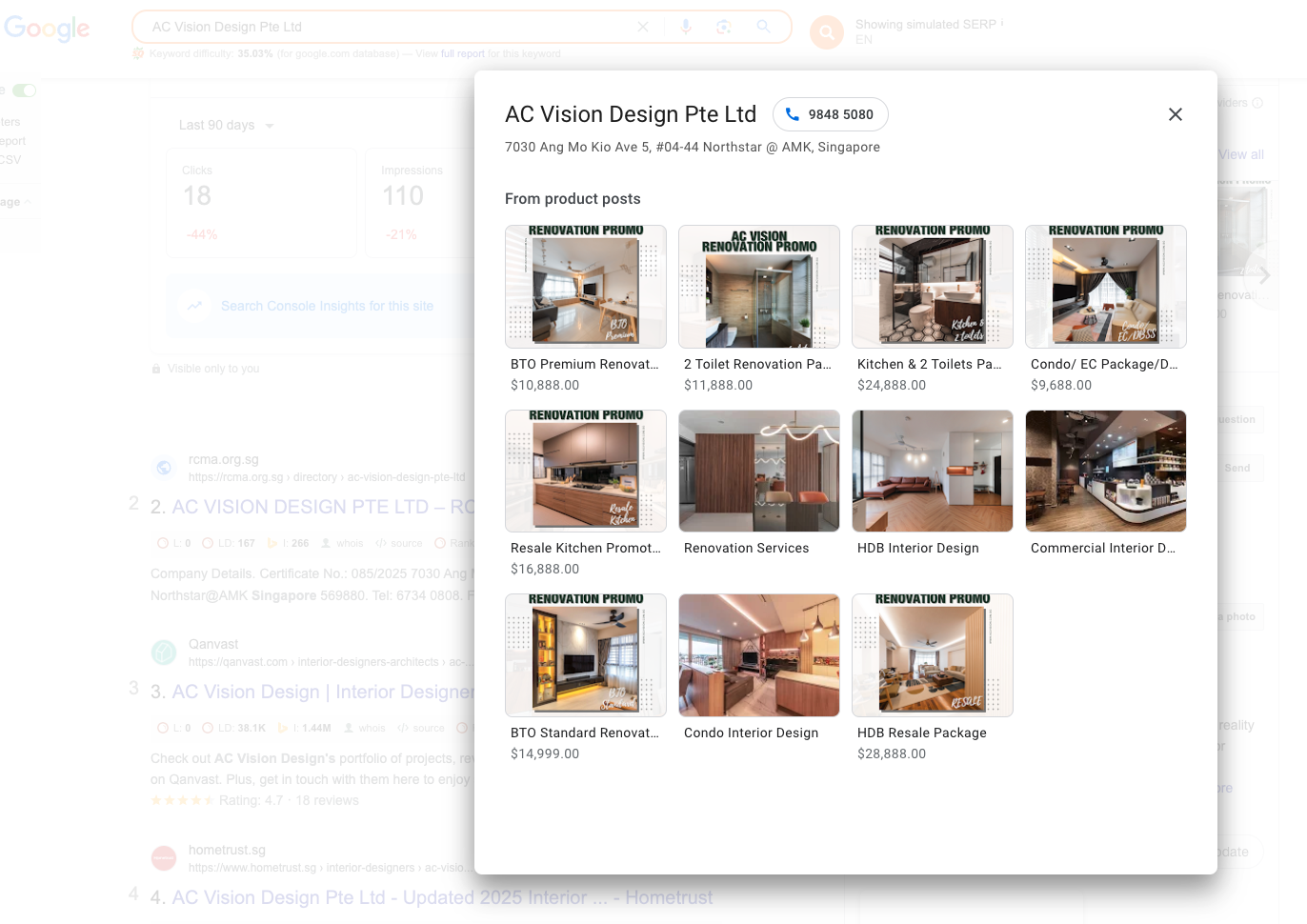
Task: Open the Condo Interior Design post
Action: (x=758, y=655)
